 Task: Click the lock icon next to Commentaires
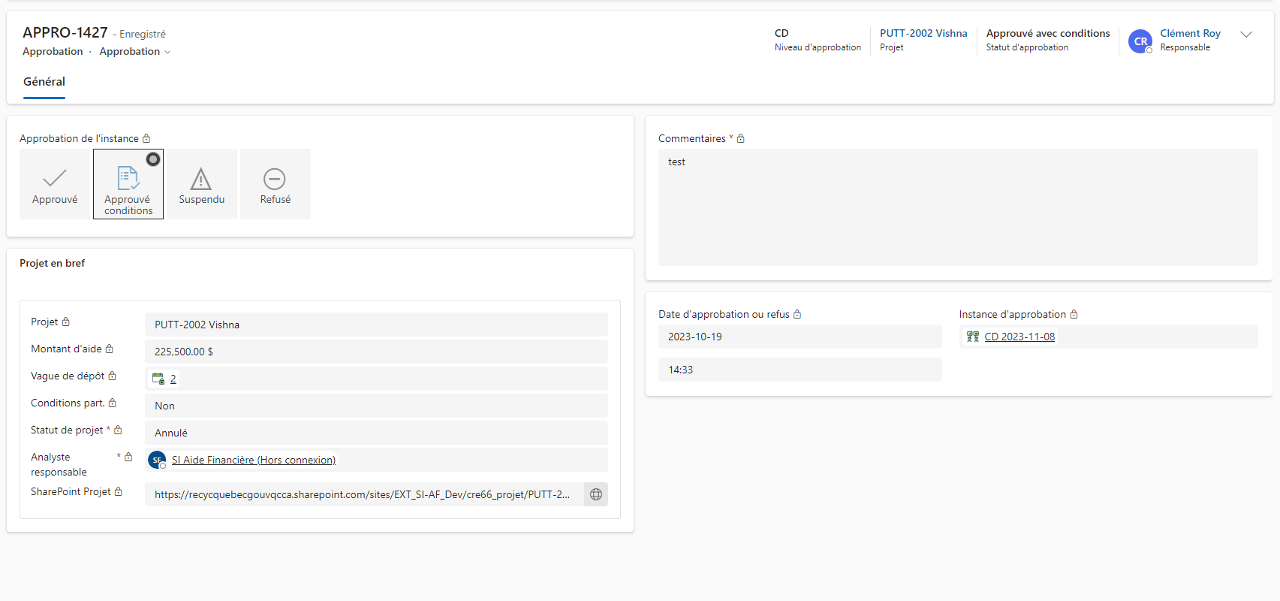741,139
